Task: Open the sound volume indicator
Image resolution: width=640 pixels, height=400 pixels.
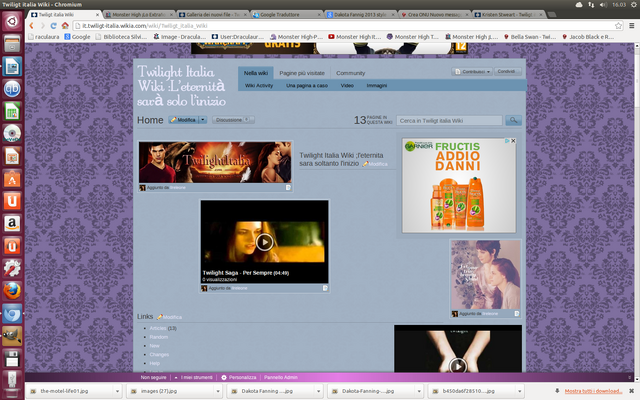Action: click(x=604, y=4)
